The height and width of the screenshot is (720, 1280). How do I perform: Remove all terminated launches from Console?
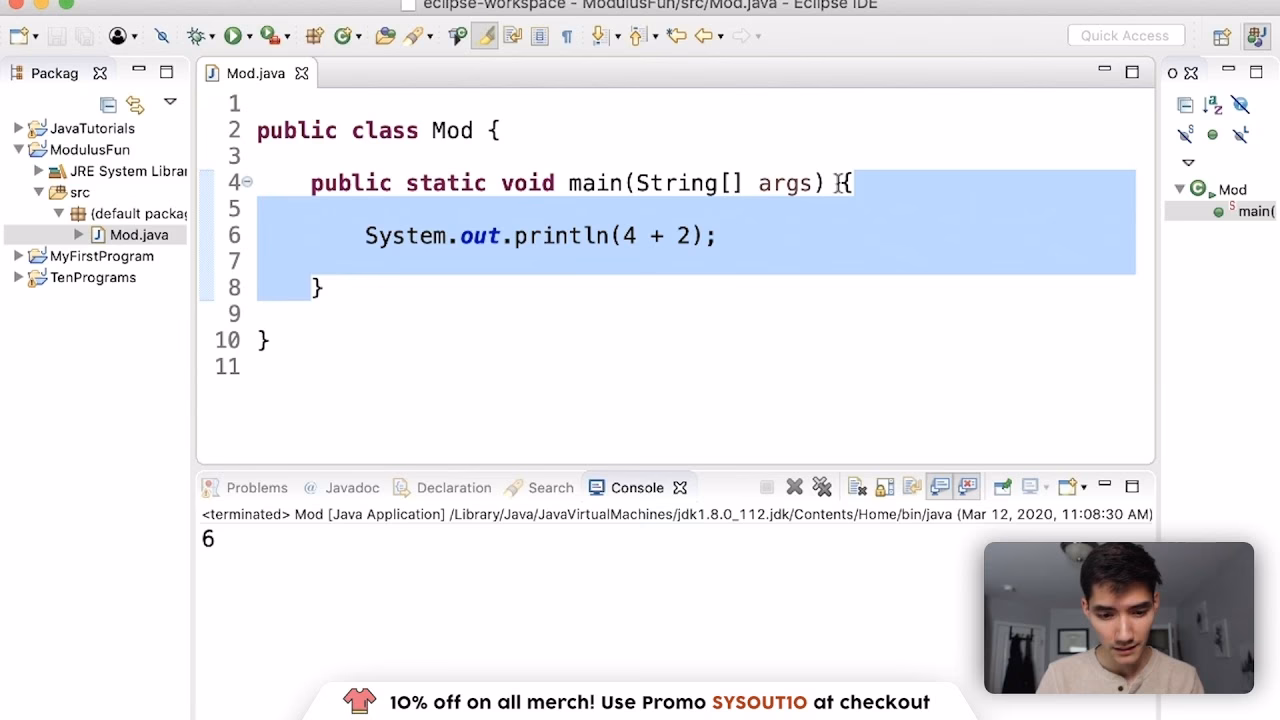822,486
